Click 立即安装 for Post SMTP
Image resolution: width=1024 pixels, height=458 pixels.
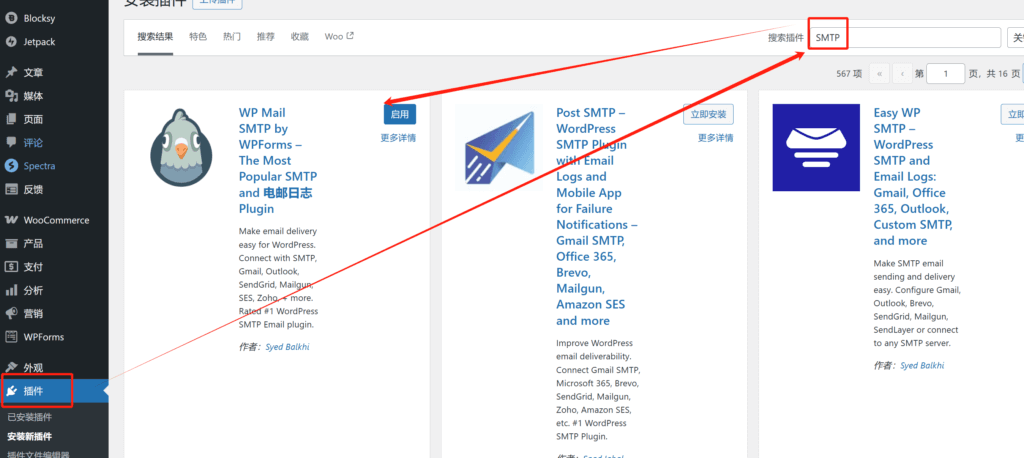pyautogui.click(x=708, y=114)
